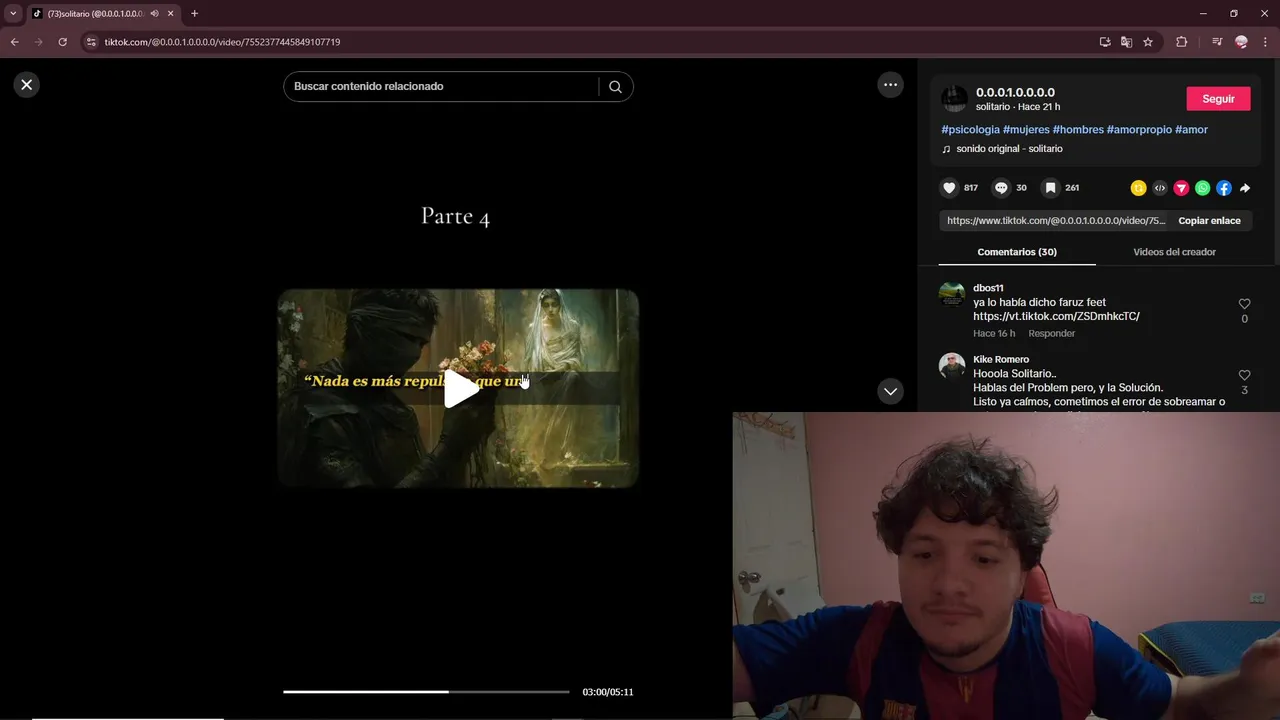Image resolution: width=1280 pixels, height=720 pixels.
Task: Click the creator's profile avatar
Action: pos(954,98)
